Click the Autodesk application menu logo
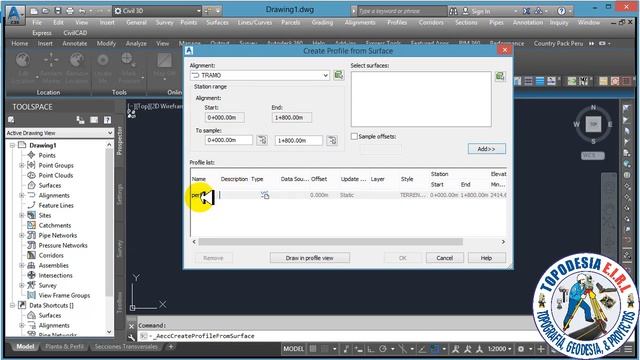Screen dimensions: 640x360 point(15,15)
